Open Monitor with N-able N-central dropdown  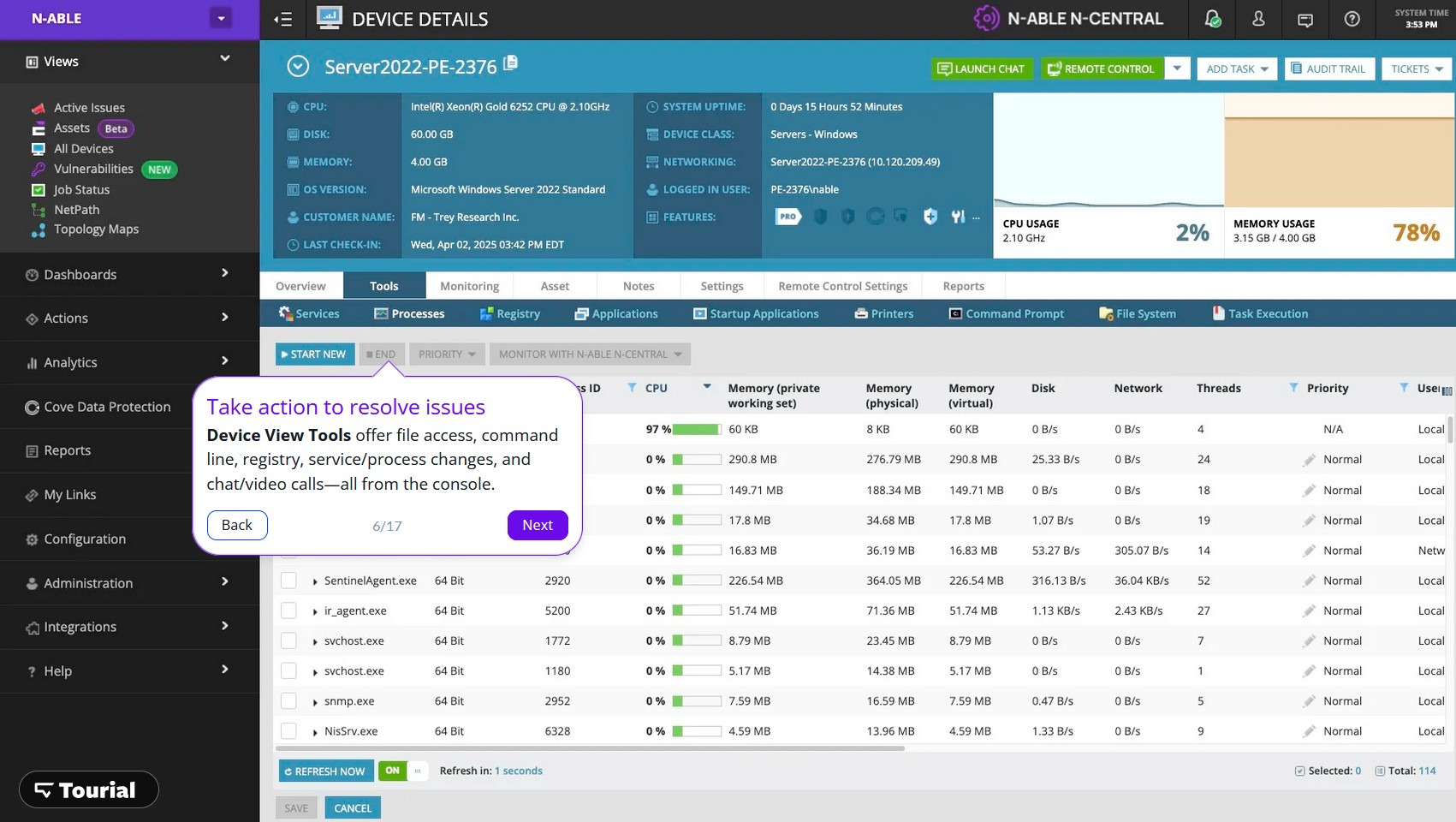590,354
